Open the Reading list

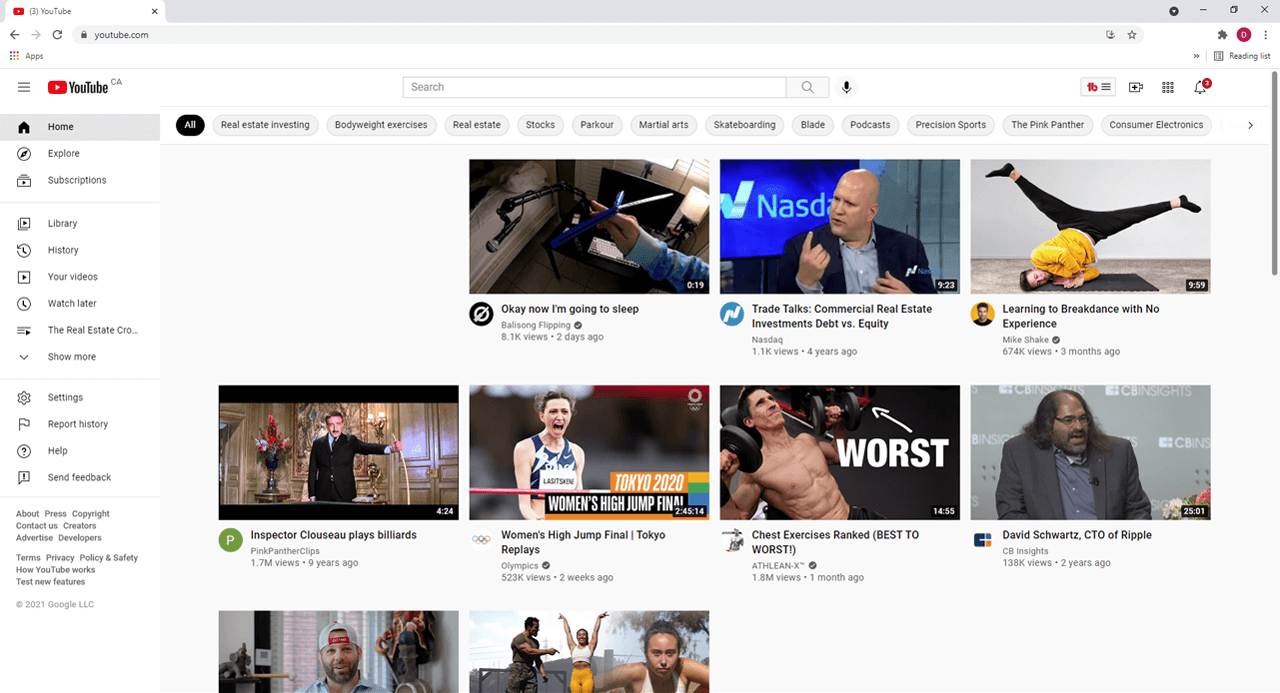tap(1242, 56)
